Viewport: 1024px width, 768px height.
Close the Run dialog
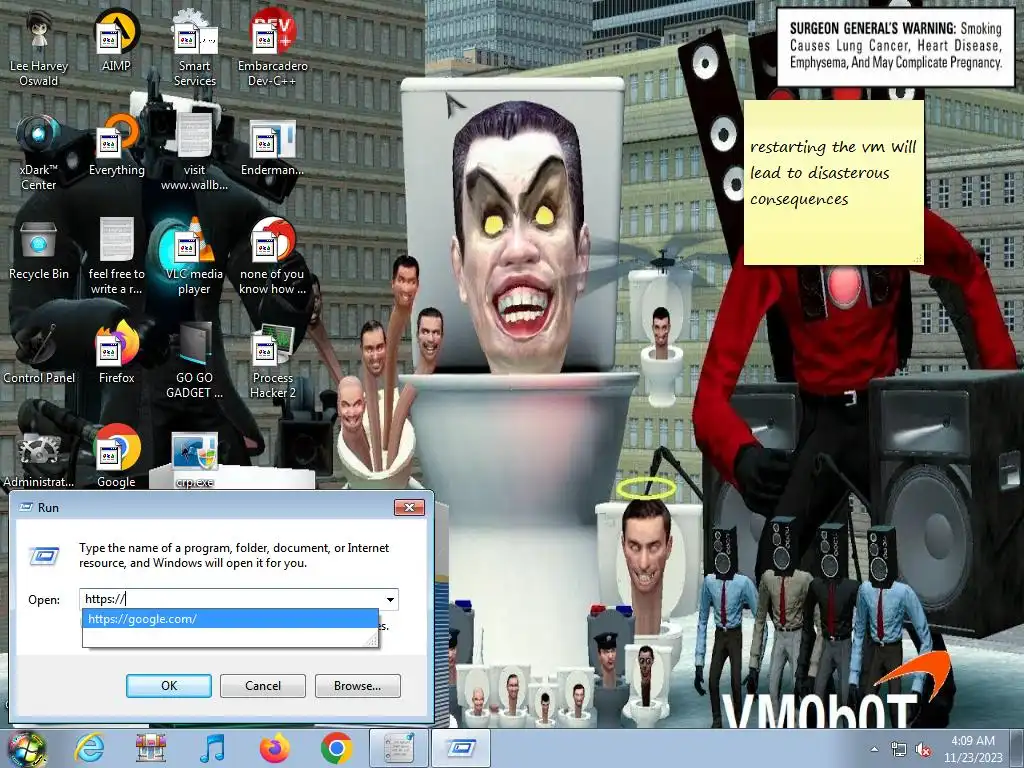(x=409, y=507)
